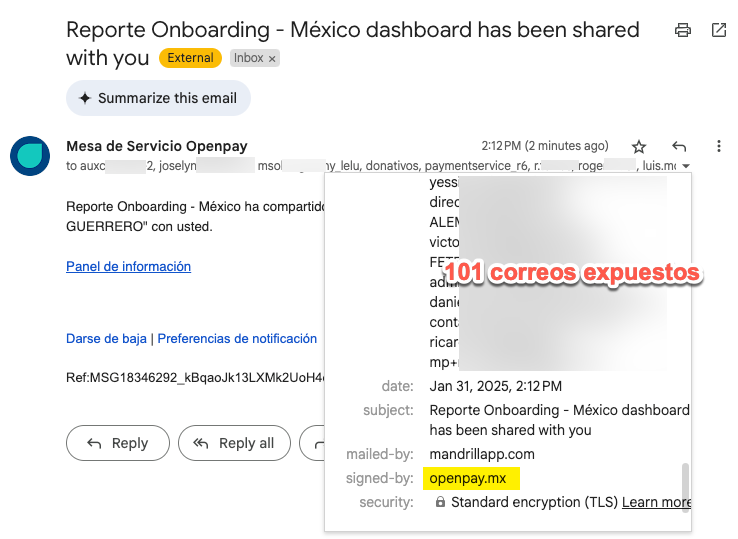Print this email with the printer icon

click(x=682, y=30)
